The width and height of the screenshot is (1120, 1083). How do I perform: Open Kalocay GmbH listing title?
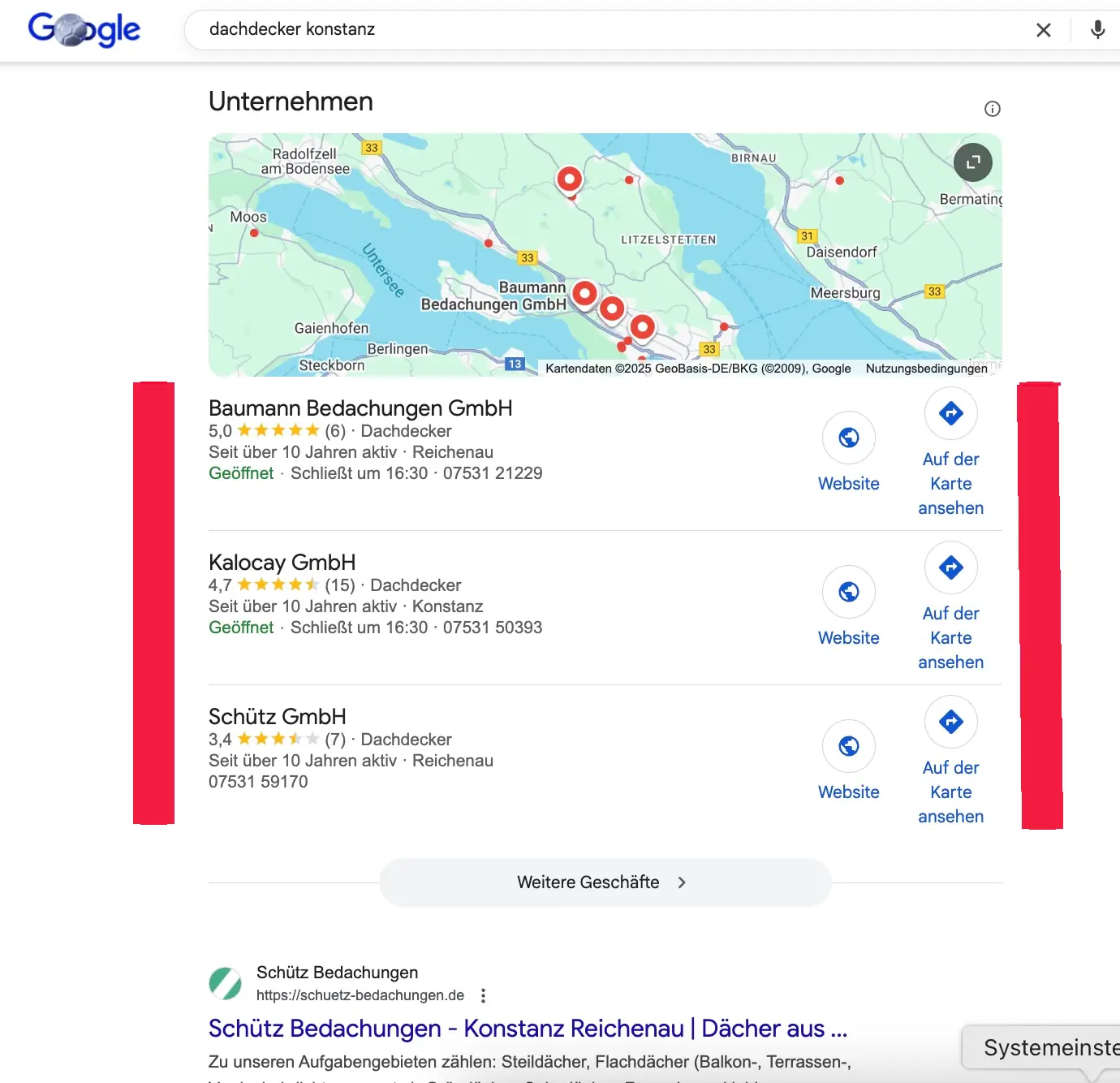tap(282, 563)
